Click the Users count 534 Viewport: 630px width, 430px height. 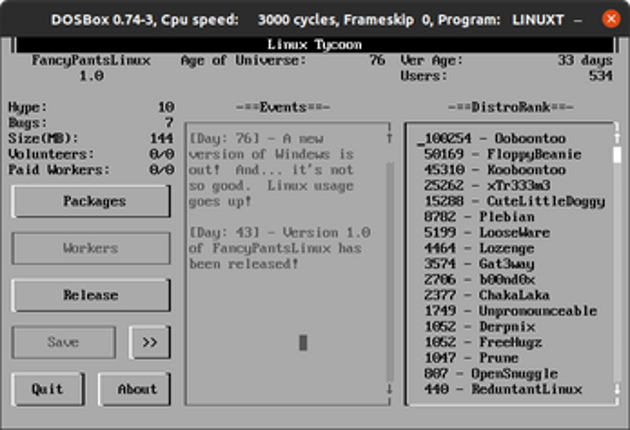pyautogui.click(x=601, y=76)
